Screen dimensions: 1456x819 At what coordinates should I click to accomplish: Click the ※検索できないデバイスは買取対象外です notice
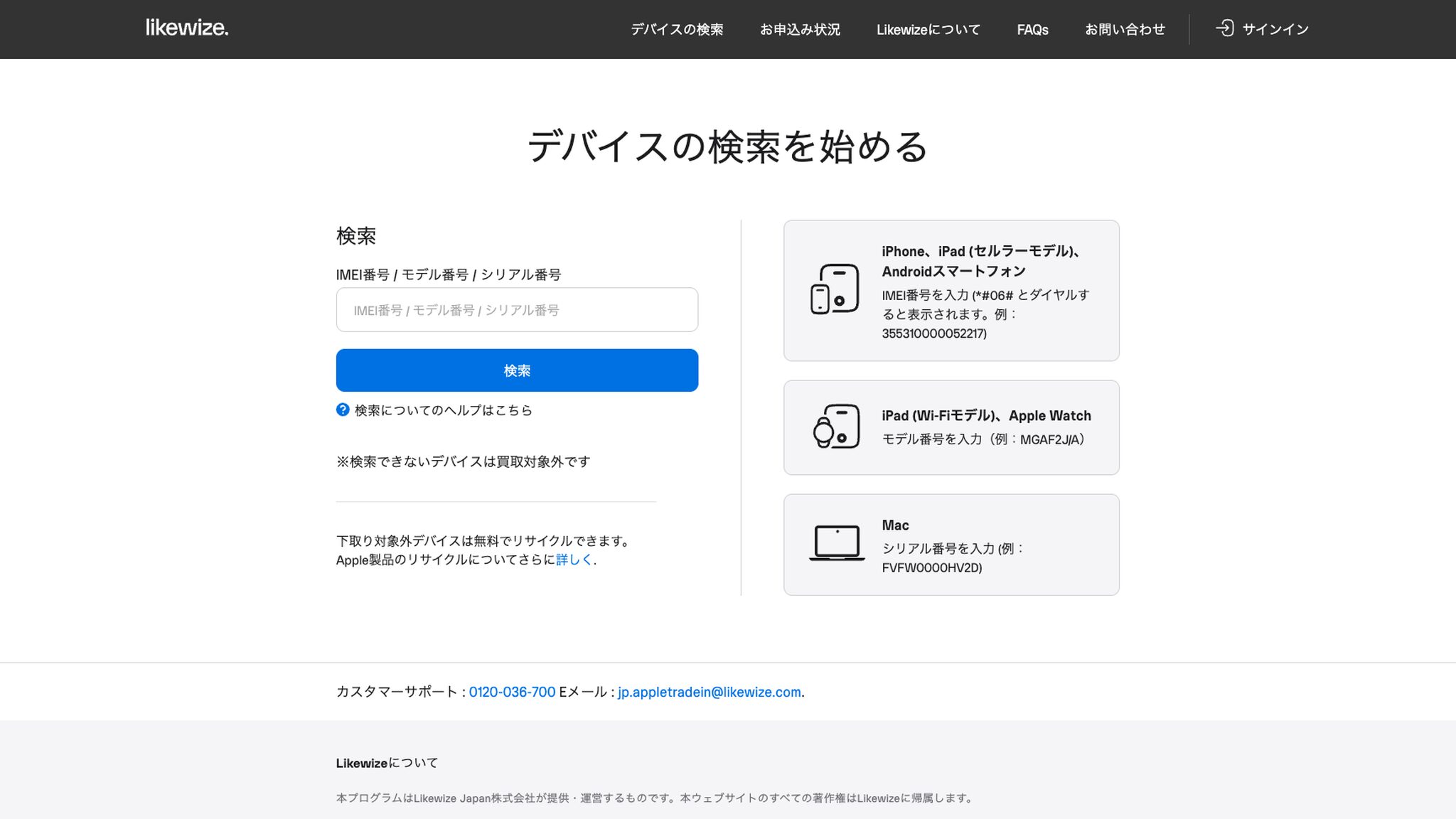click(x=463, y=461)
